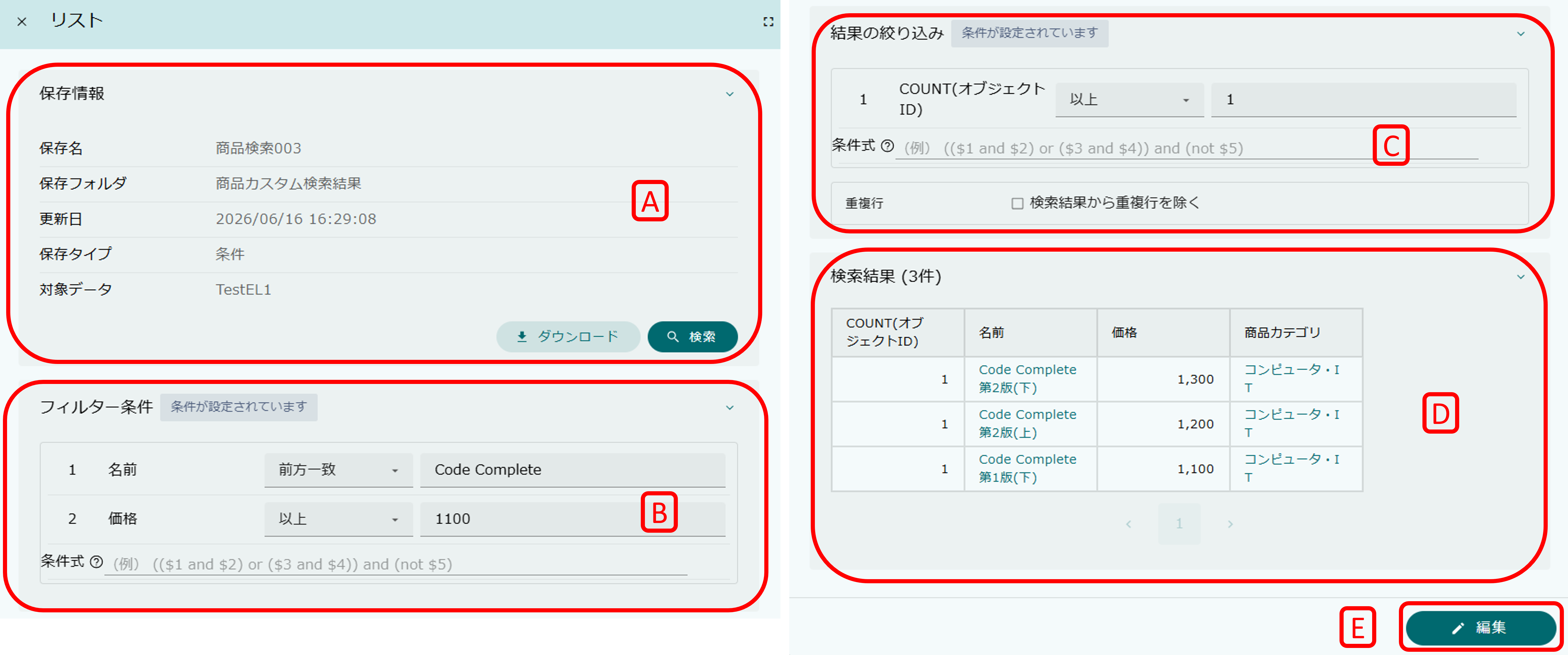The image size is (1568, 655).
Task: Click the 名前 results column header
Action: click(x=1030, y=332)
